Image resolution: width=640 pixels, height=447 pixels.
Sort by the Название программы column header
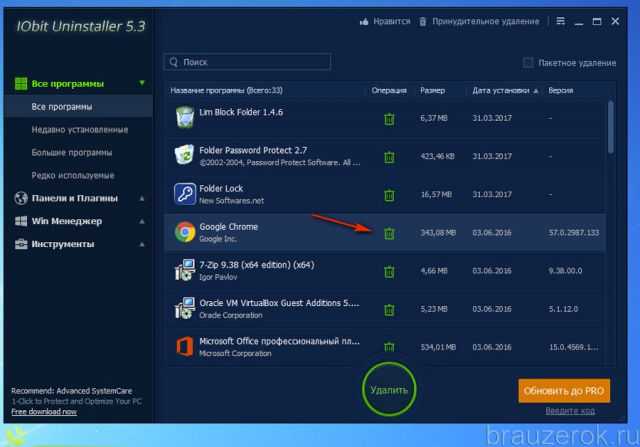coord(227,90)
